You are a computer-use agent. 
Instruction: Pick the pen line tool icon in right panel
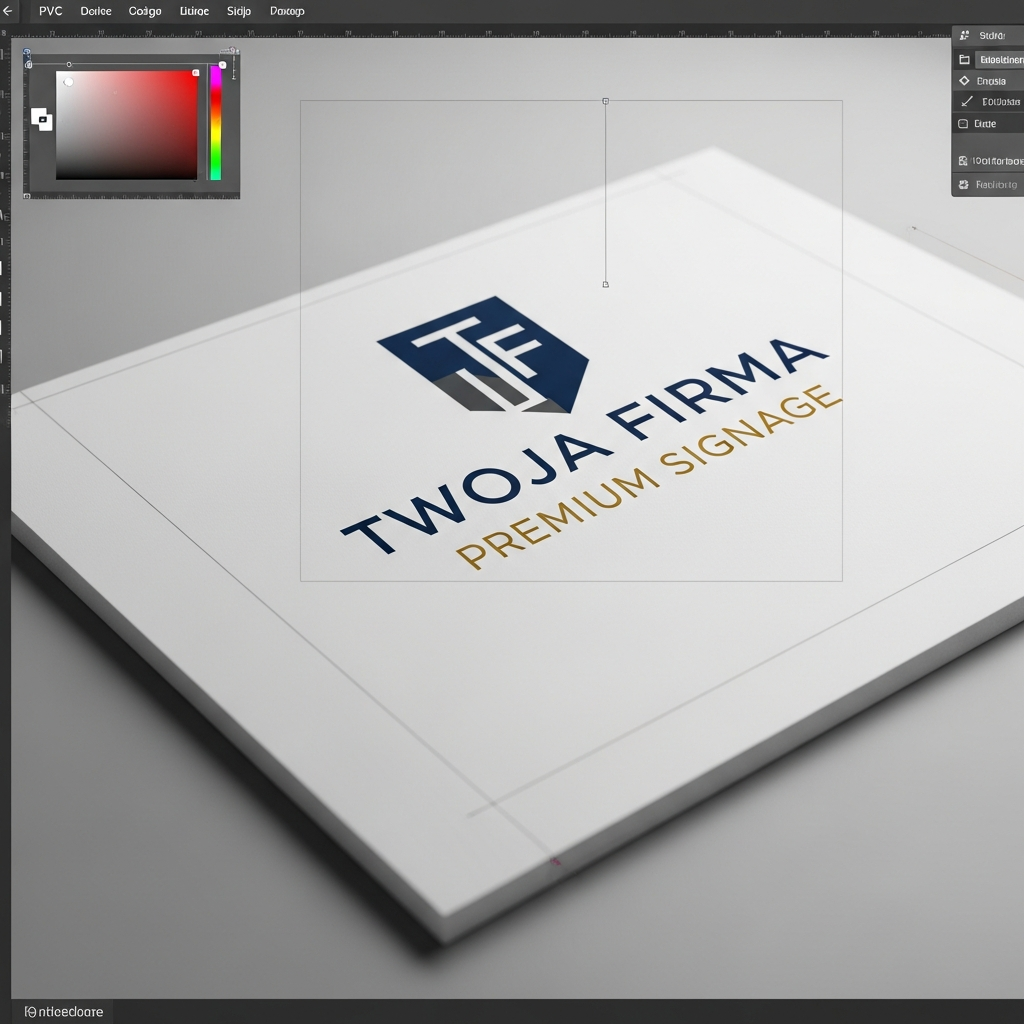[963, 102]
